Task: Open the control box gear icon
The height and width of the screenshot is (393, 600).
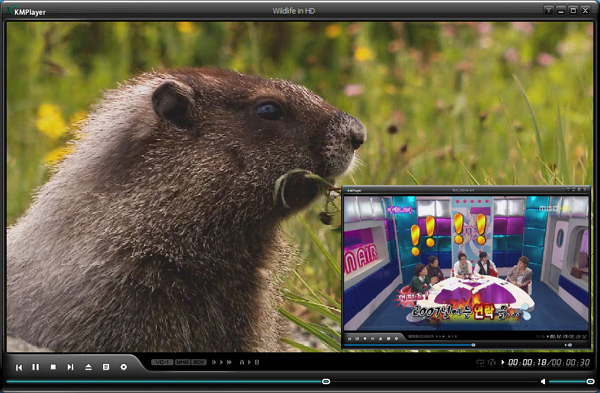Action: [x=124, y=367]
